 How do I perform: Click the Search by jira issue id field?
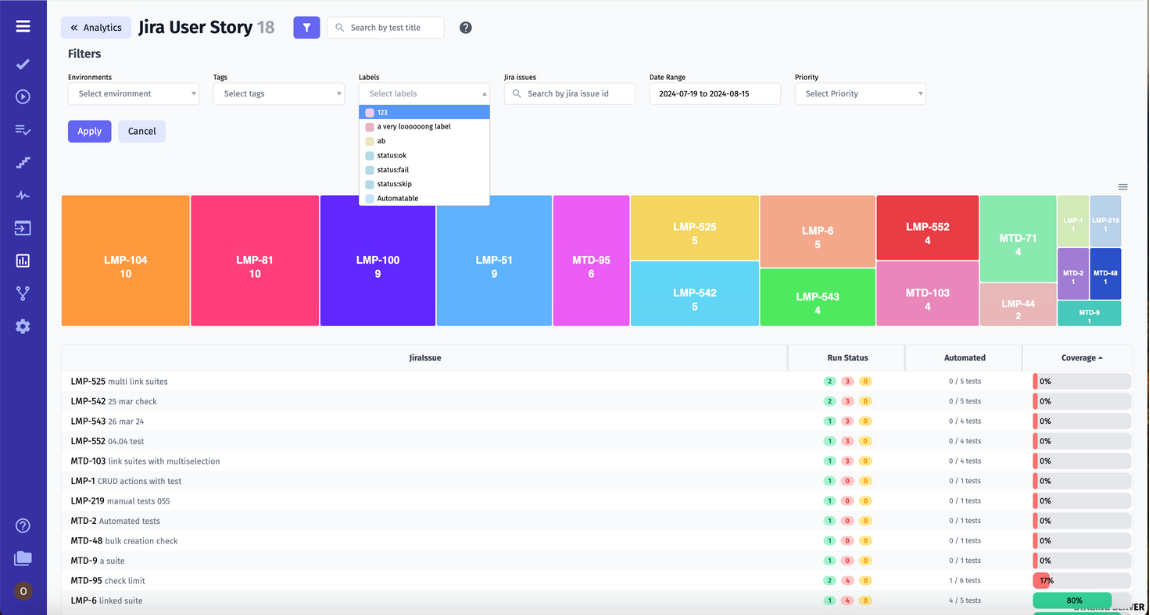coord(569,93)
